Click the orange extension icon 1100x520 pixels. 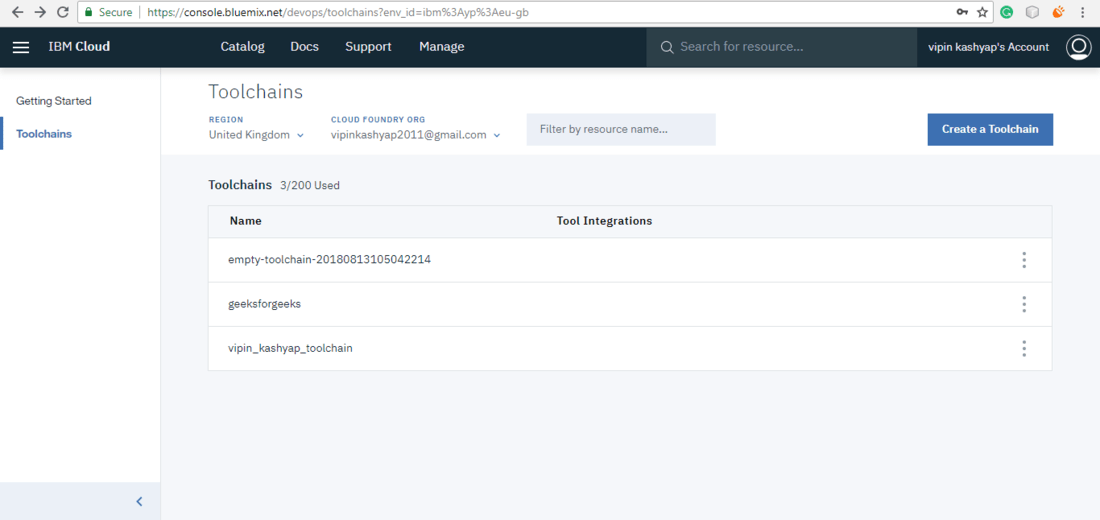click(1059, 12)
